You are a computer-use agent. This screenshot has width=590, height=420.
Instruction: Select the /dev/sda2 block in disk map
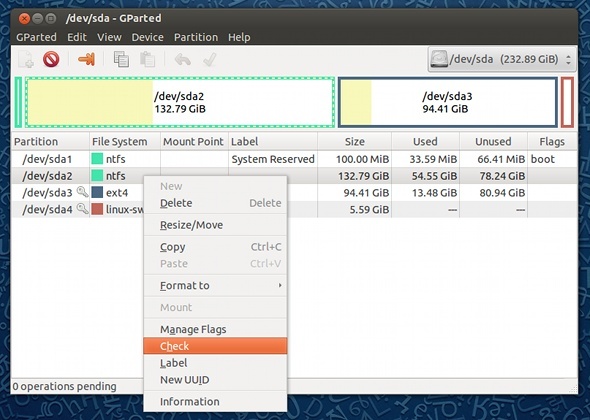tap(180, 102)
